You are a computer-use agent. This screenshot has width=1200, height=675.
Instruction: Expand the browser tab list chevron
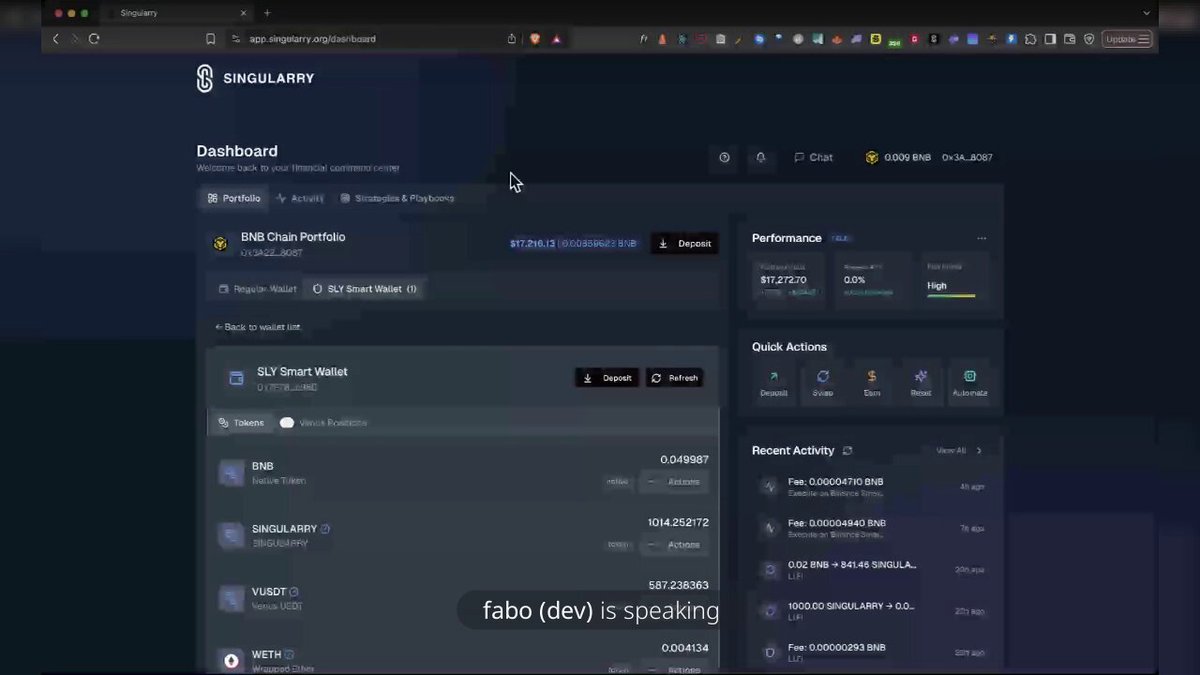tap(1146, 13)
